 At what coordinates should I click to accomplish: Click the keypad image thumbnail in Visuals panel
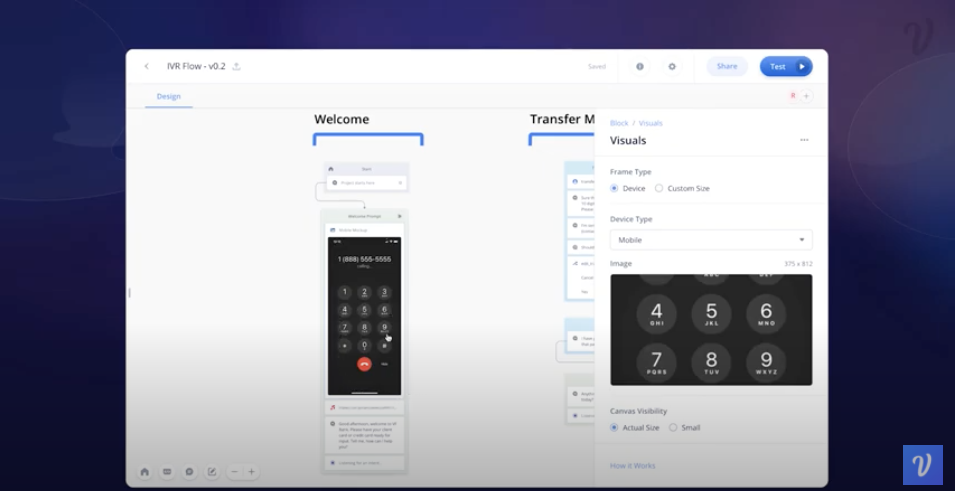click(x=711, y=330)
